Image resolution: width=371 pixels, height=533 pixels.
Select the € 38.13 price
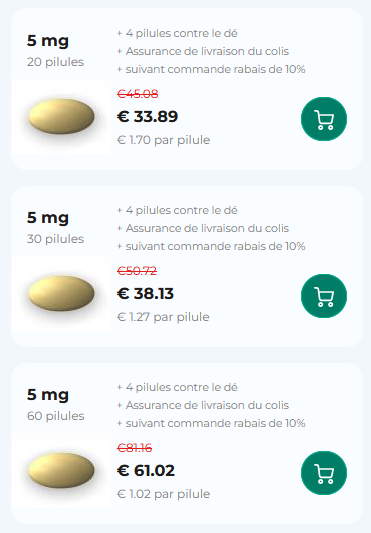(x=145, y=294)
